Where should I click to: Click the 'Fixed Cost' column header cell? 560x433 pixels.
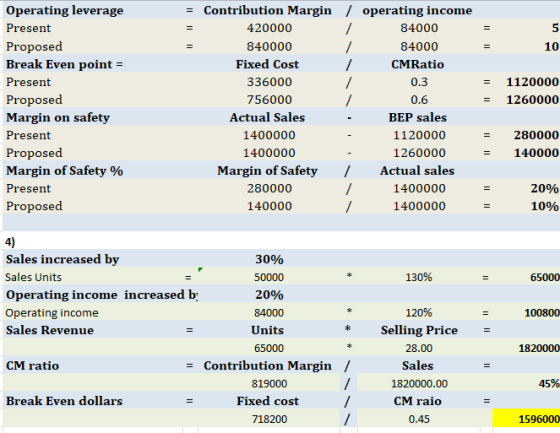point(267,64)
